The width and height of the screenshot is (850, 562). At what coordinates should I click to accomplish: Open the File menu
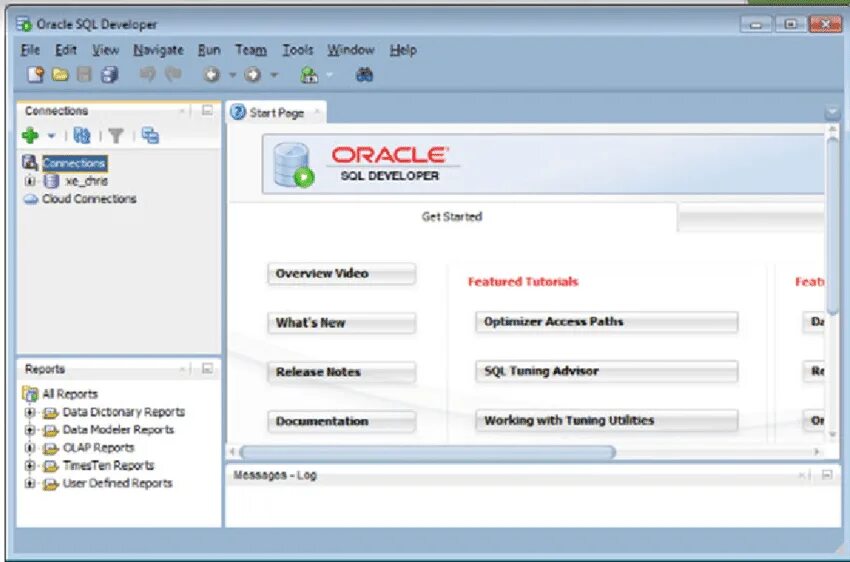pyautogui.click(x=30, y=50)
